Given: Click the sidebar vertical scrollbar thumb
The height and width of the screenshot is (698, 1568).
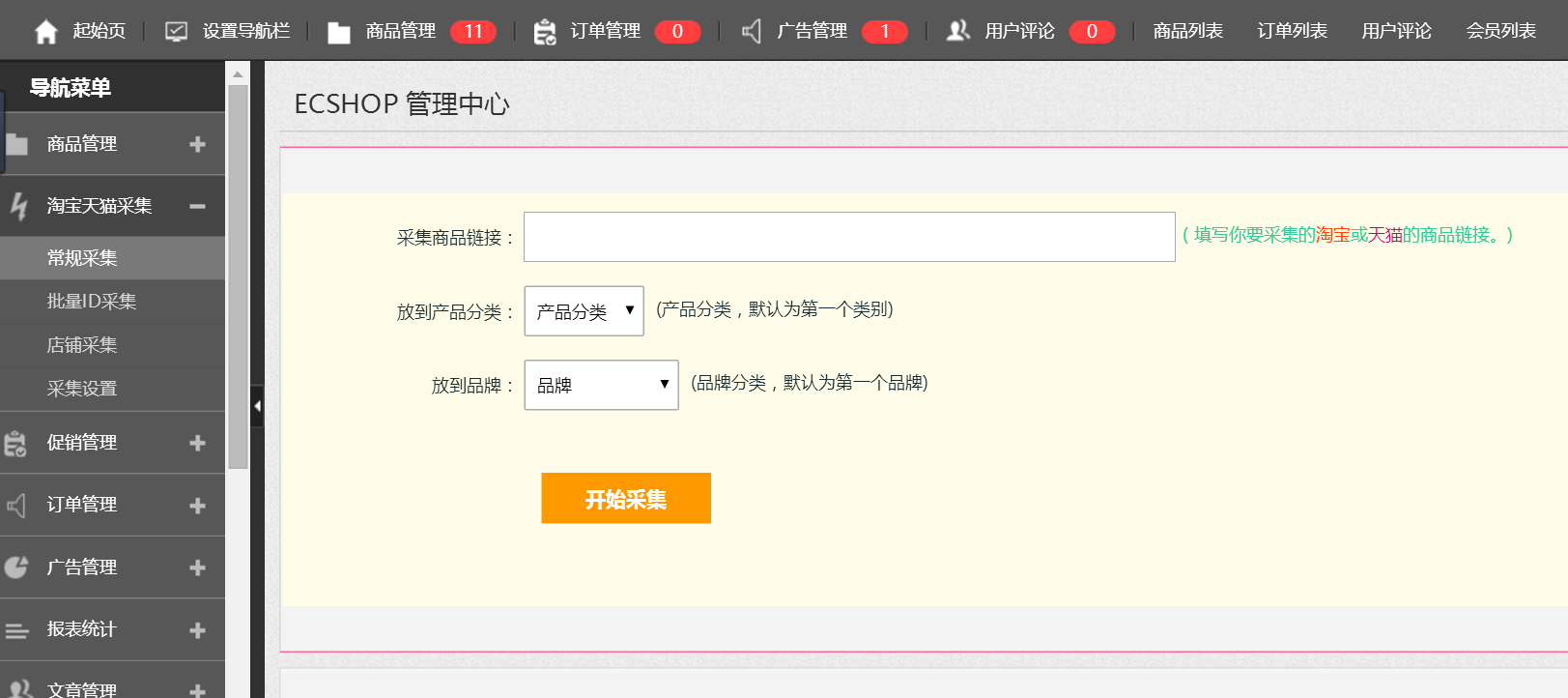Looking at the screenshot, I should coord(238,277).
